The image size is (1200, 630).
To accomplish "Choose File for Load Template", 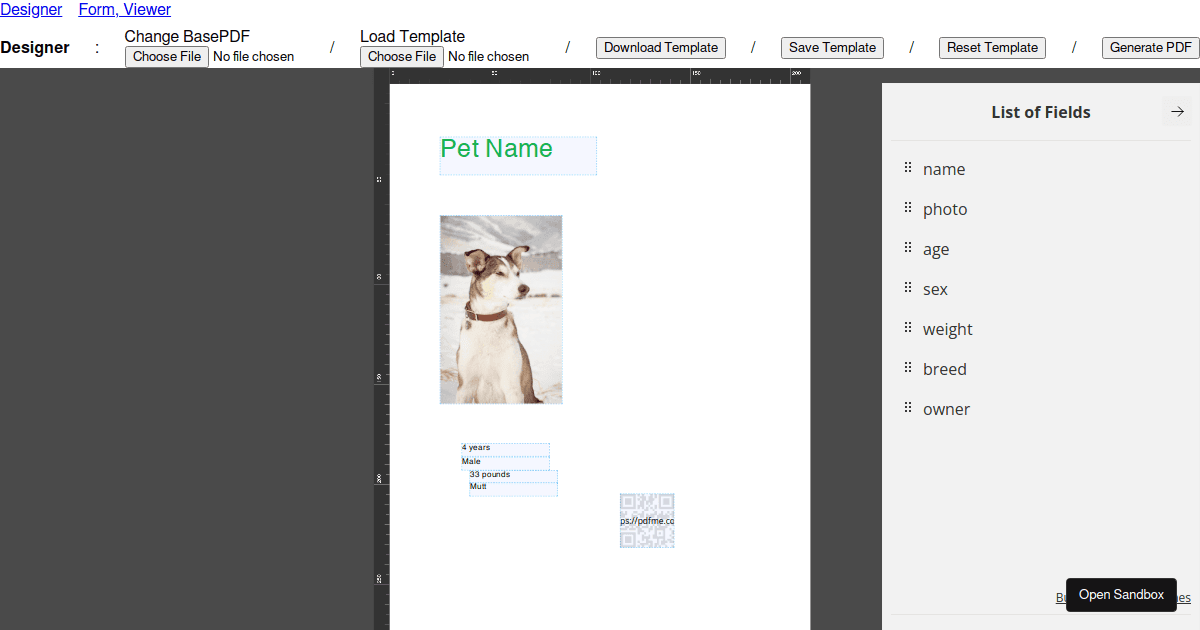I will (x=402, y=57).
